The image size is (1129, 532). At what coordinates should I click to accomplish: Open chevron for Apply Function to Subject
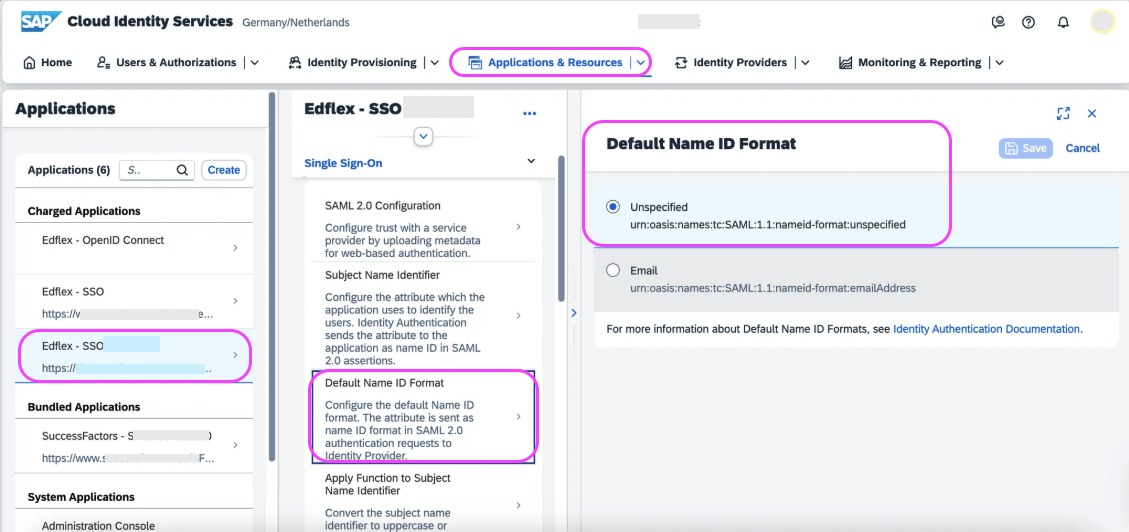pos(518,506)
